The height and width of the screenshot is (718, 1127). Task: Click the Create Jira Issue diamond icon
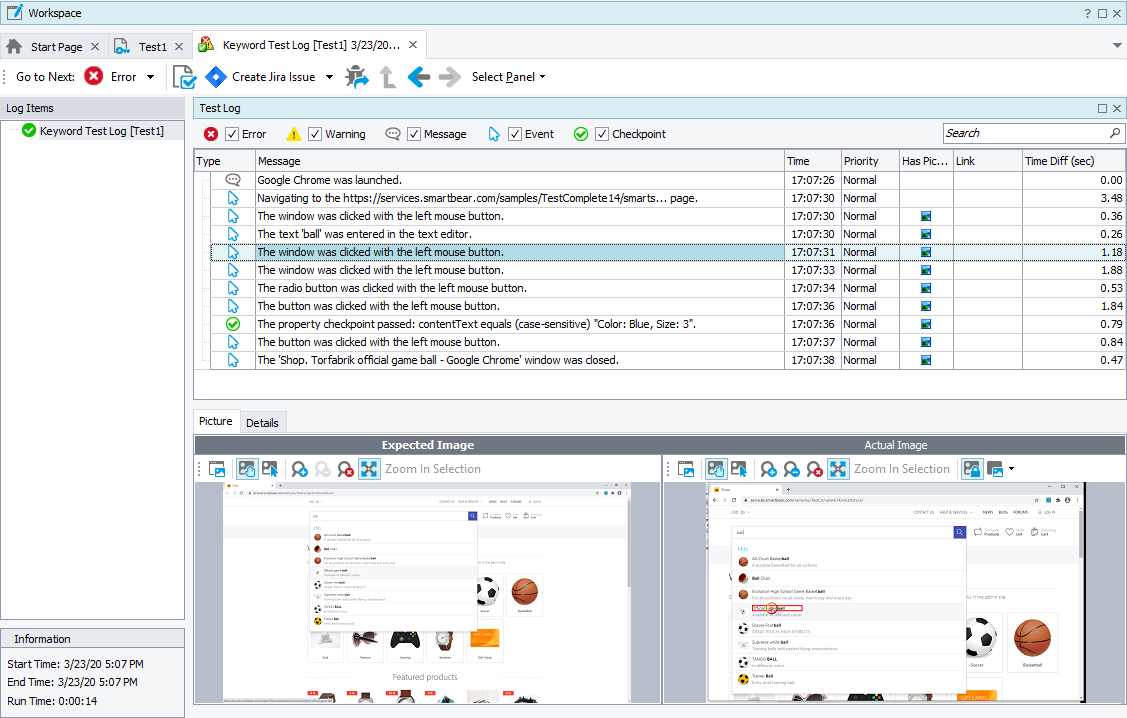pyautogui.click(x=216, y=76)
